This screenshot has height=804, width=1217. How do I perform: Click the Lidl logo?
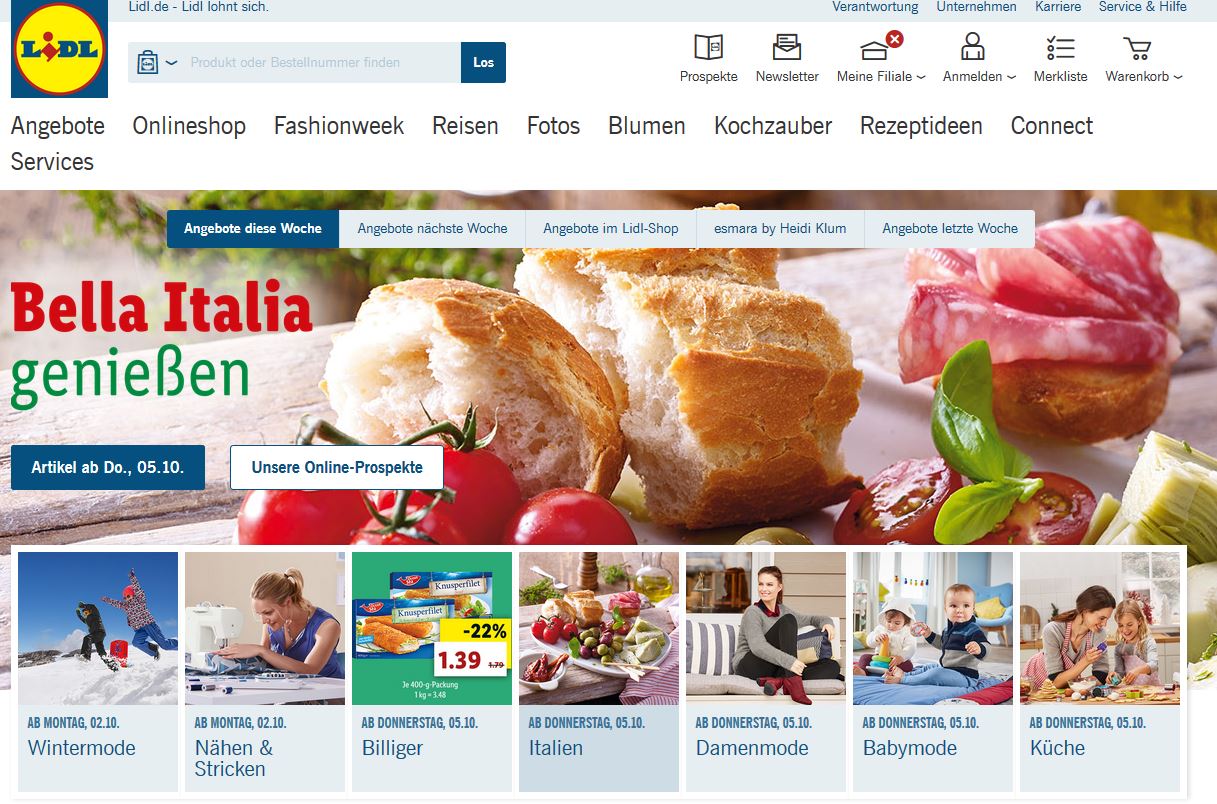59,48
